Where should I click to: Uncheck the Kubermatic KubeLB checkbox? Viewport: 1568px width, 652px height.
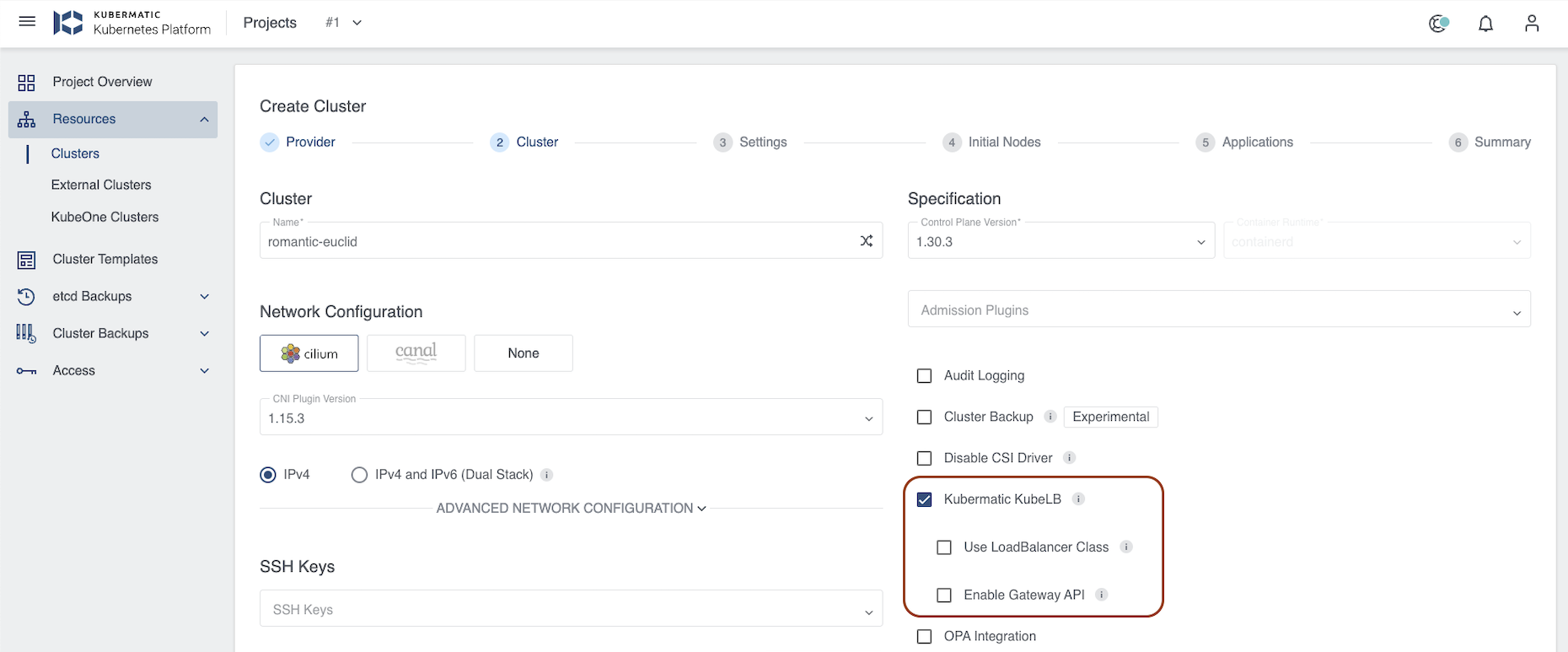coord(925,499)
